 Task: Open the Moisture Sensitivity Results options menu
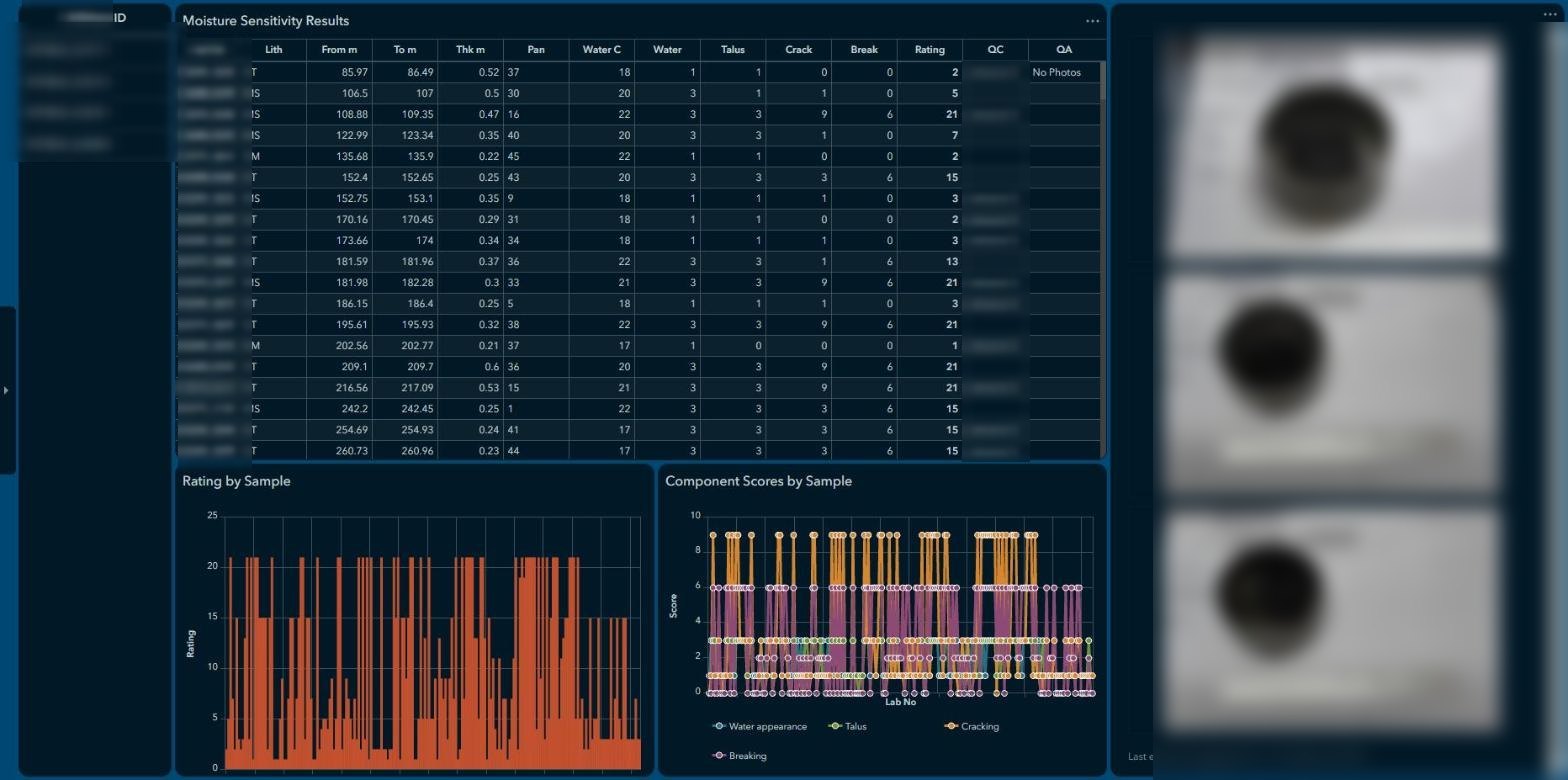pos(1092,21)
